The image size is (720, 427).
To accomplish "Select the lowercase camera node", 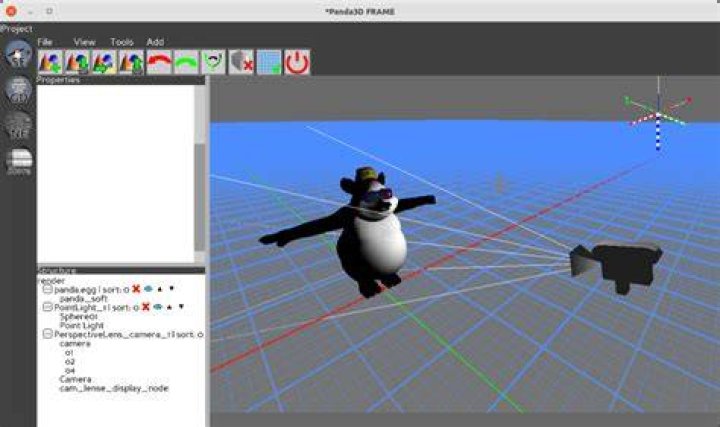I will [x=75, y=343].
